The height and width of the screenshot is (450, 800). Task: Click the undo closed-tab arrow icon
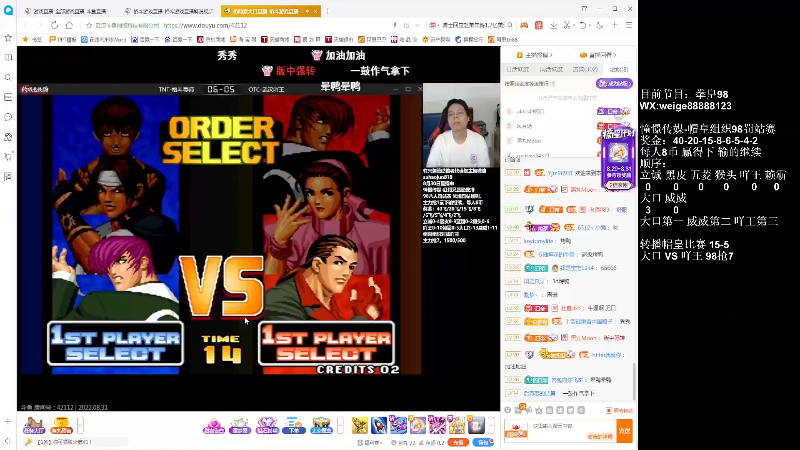coord(583,25)
